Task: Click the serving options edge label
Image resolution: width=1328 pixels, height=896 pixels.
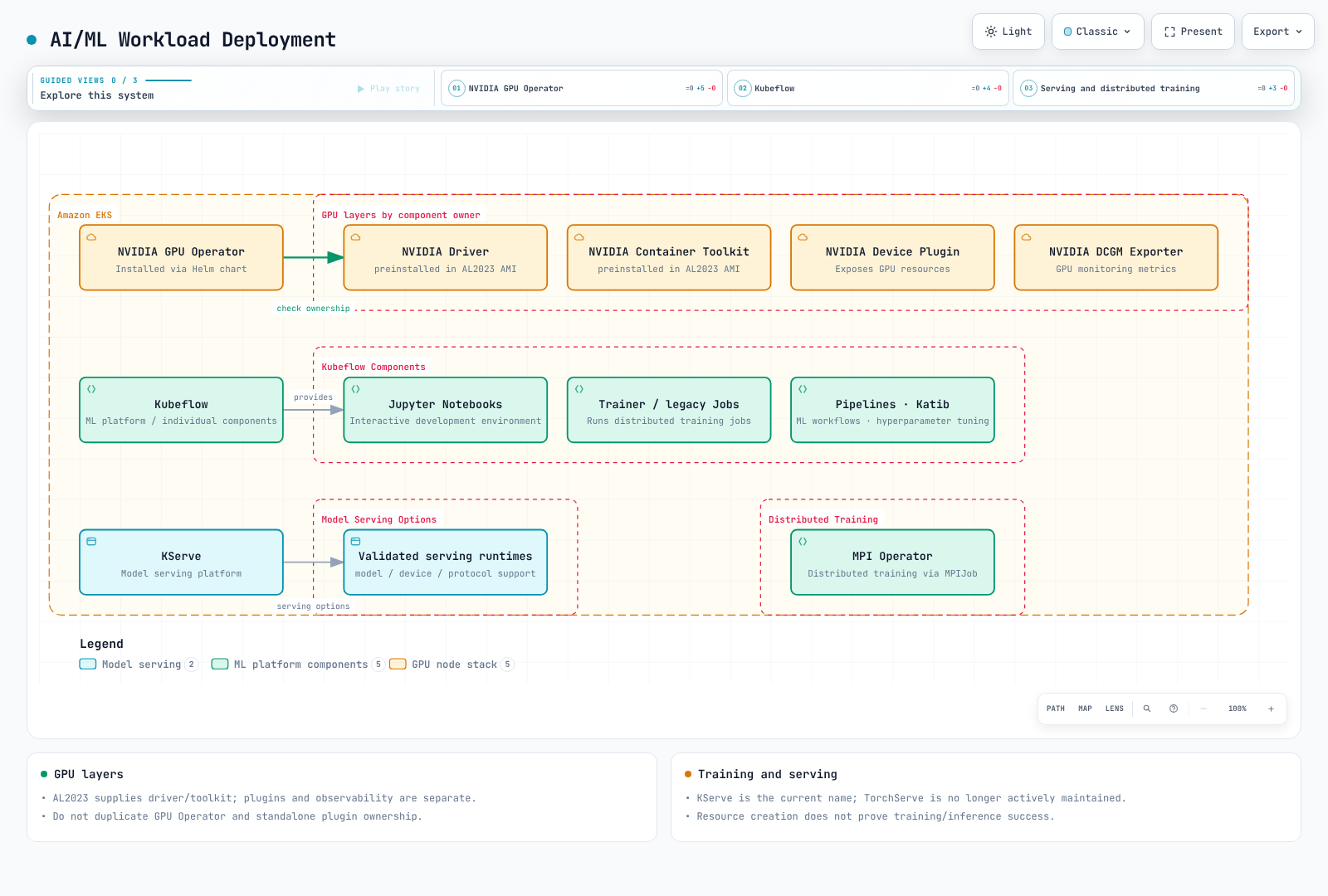Action: (x=313, y=606)
